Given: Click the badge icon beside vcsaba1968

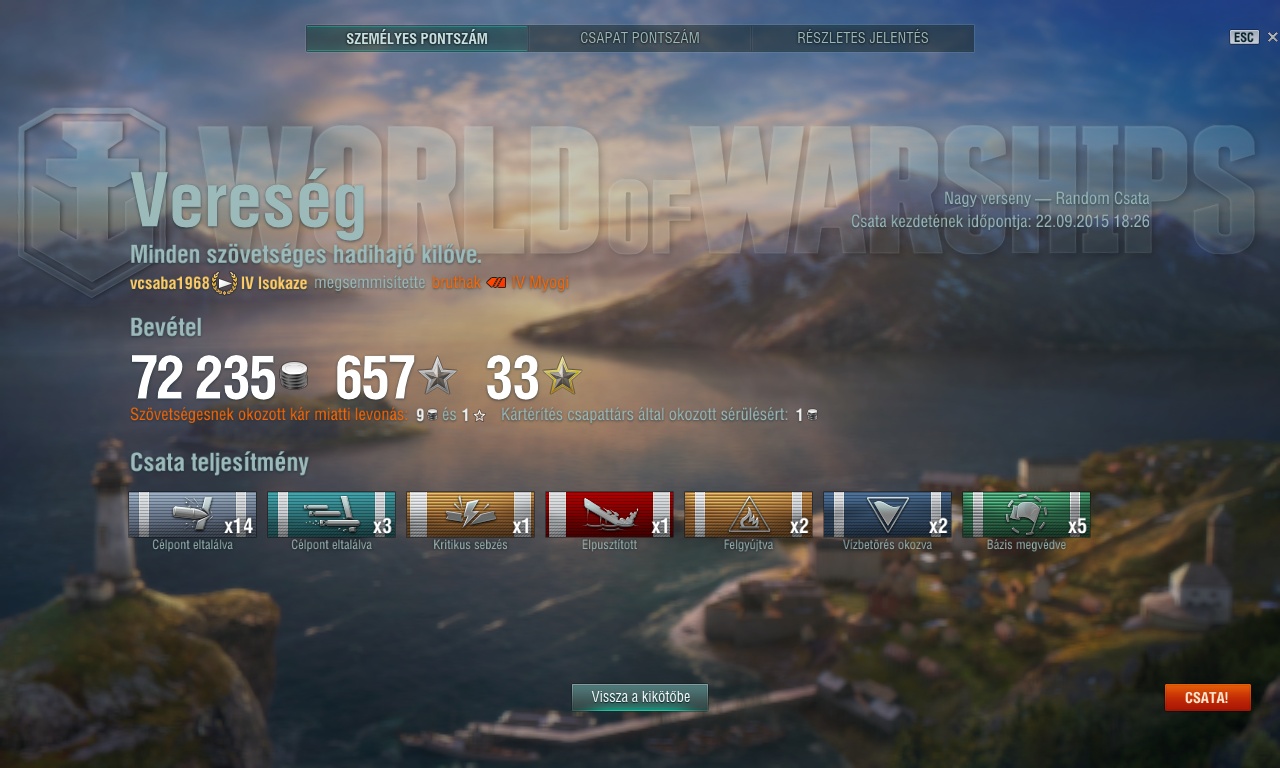Looking at the screenshot, I should [x=225, y=283].
